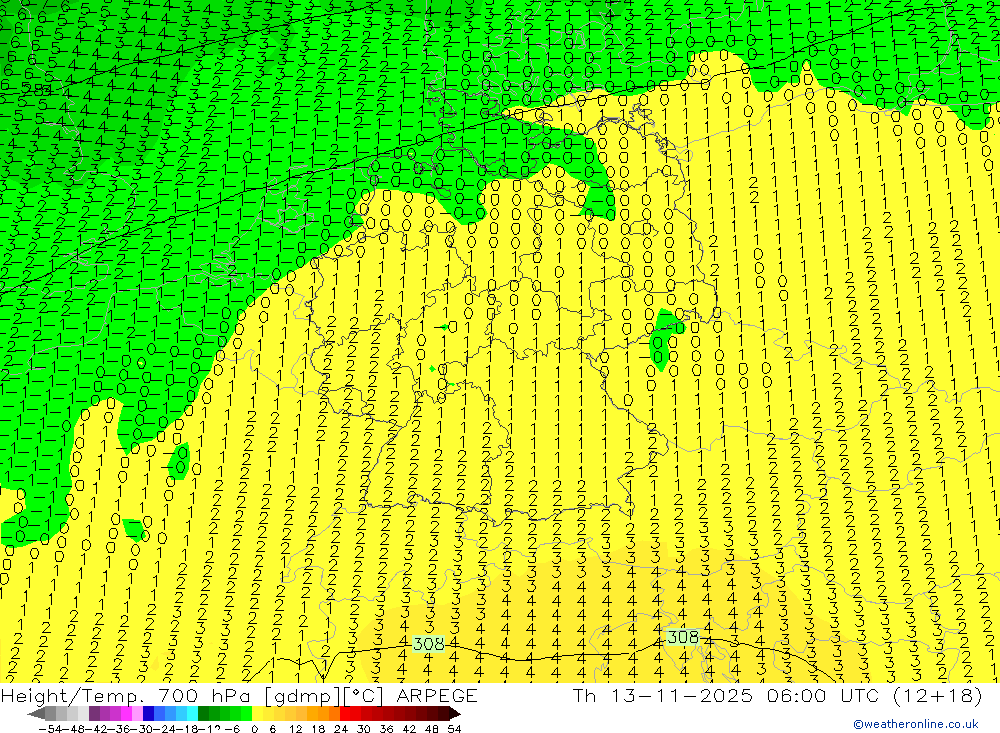This screenshot has width=1000, height=733.
Task: Click the cyan swatch in the temperature legend
Action: click(192, 714)
